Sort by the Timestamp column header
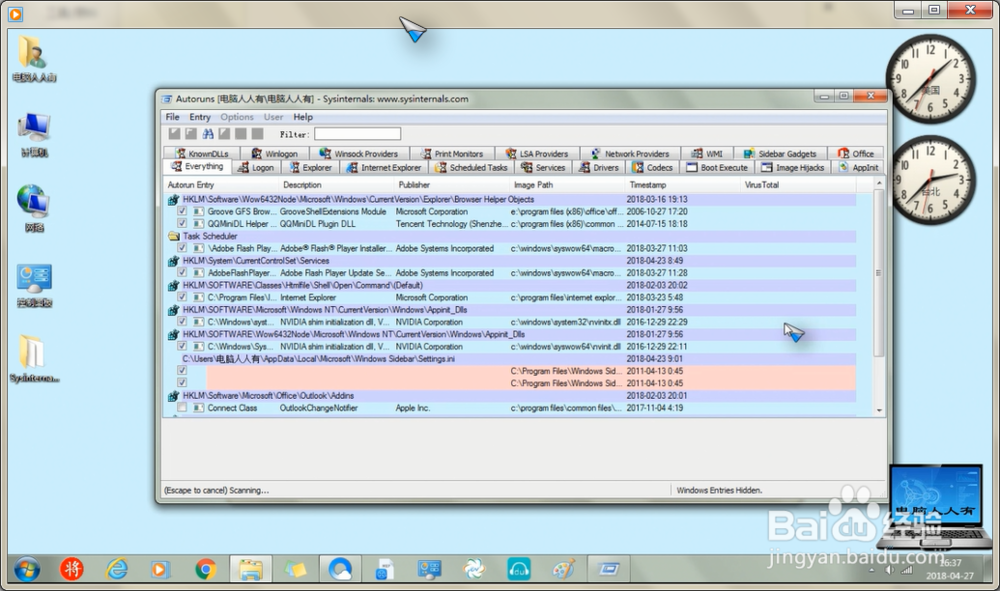The image size is (1000, 591). [x=682, y=185]
